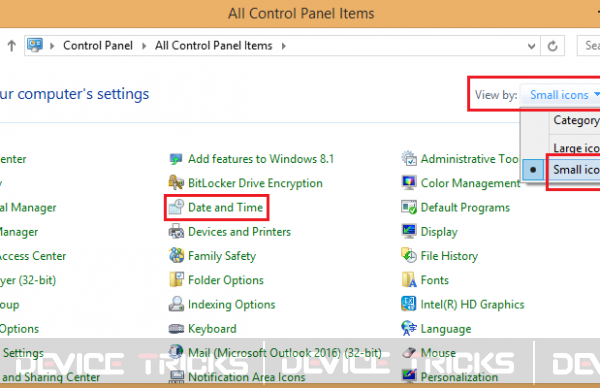
Task: Open Add features to Windows 8.1 link
Action: 261,159
